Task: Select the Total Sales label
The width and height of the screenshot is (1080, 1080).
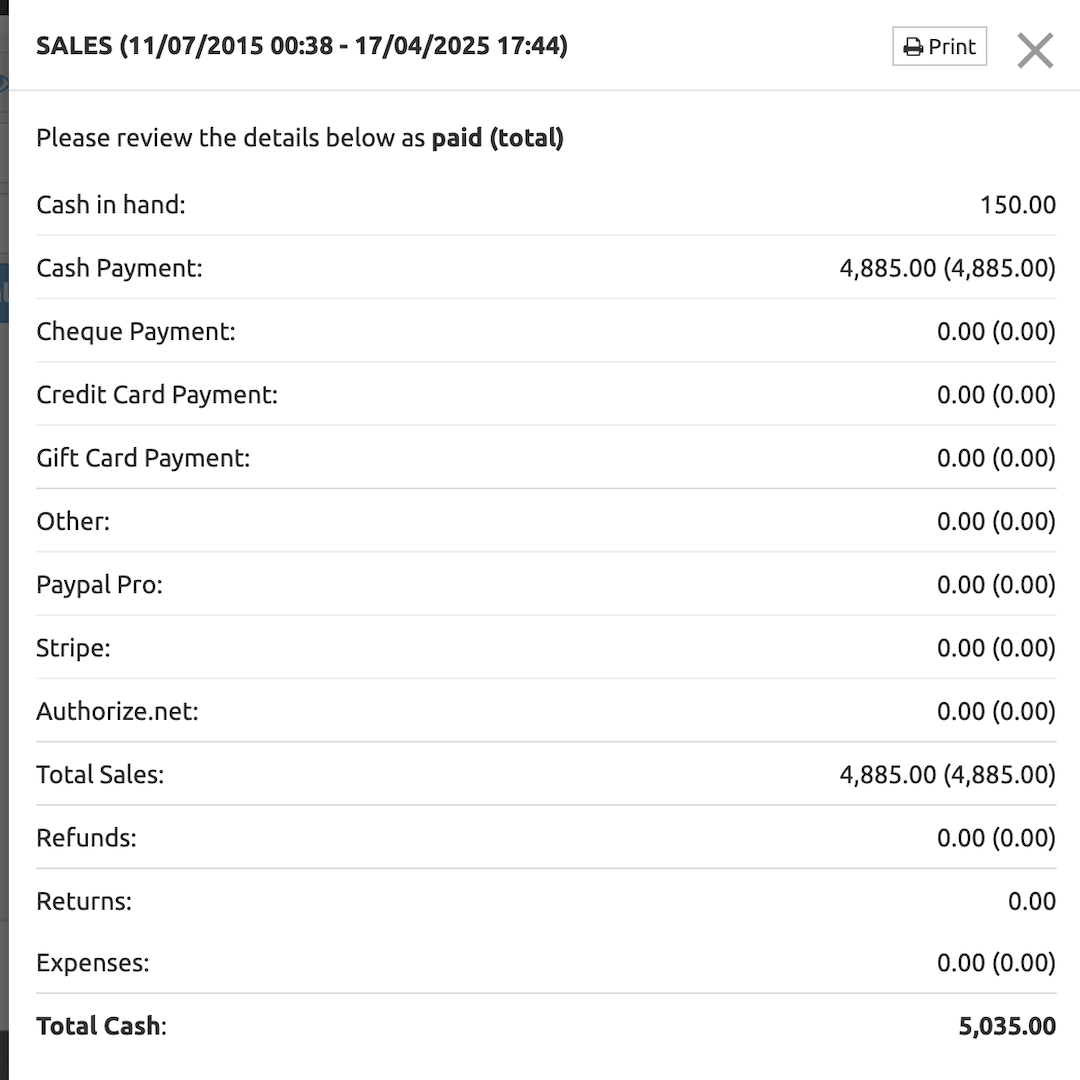Action: [x=100, y=774]
